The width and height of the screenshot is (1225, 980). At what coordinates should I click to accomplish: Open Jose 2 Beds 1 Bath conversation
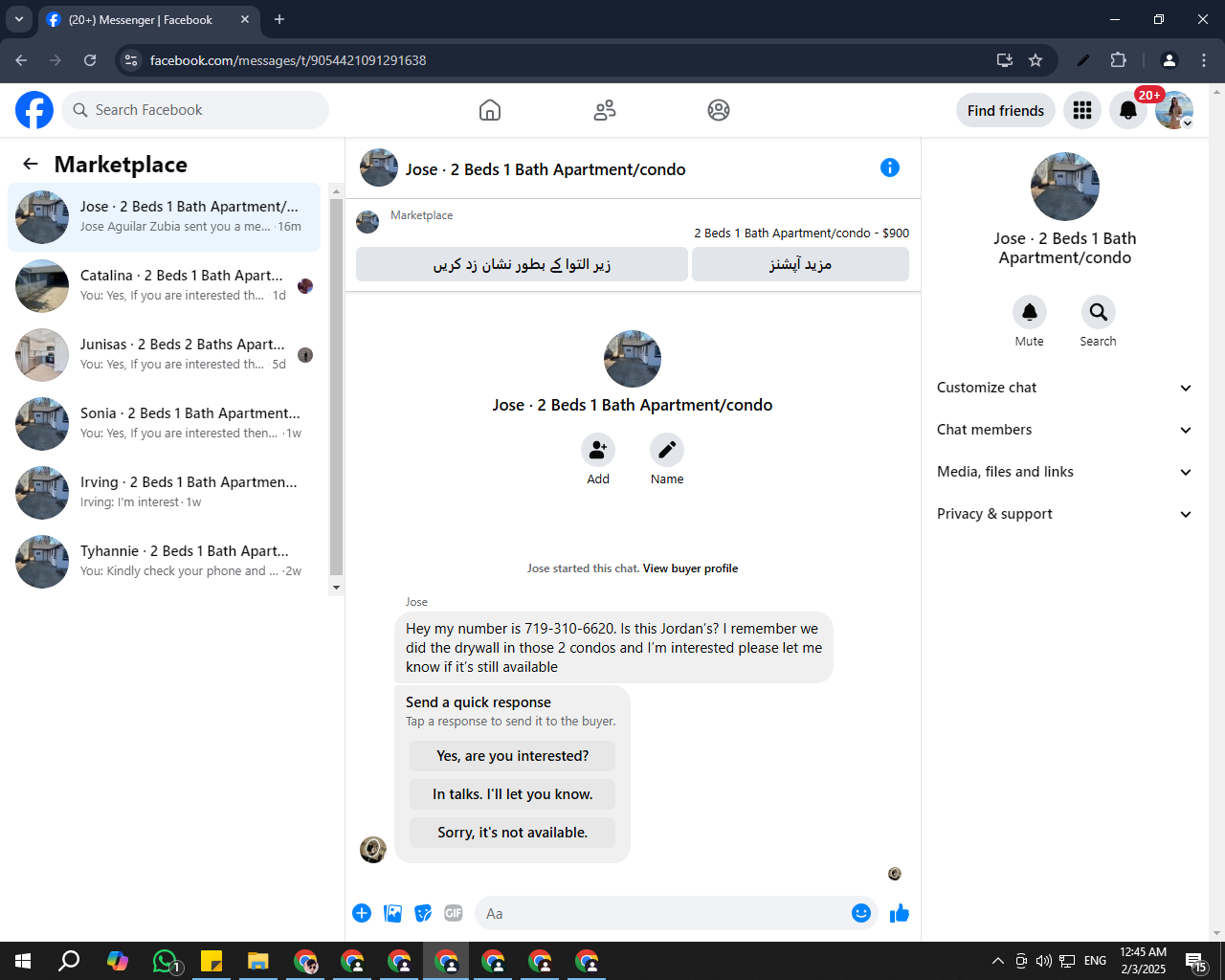click(165, 217)
